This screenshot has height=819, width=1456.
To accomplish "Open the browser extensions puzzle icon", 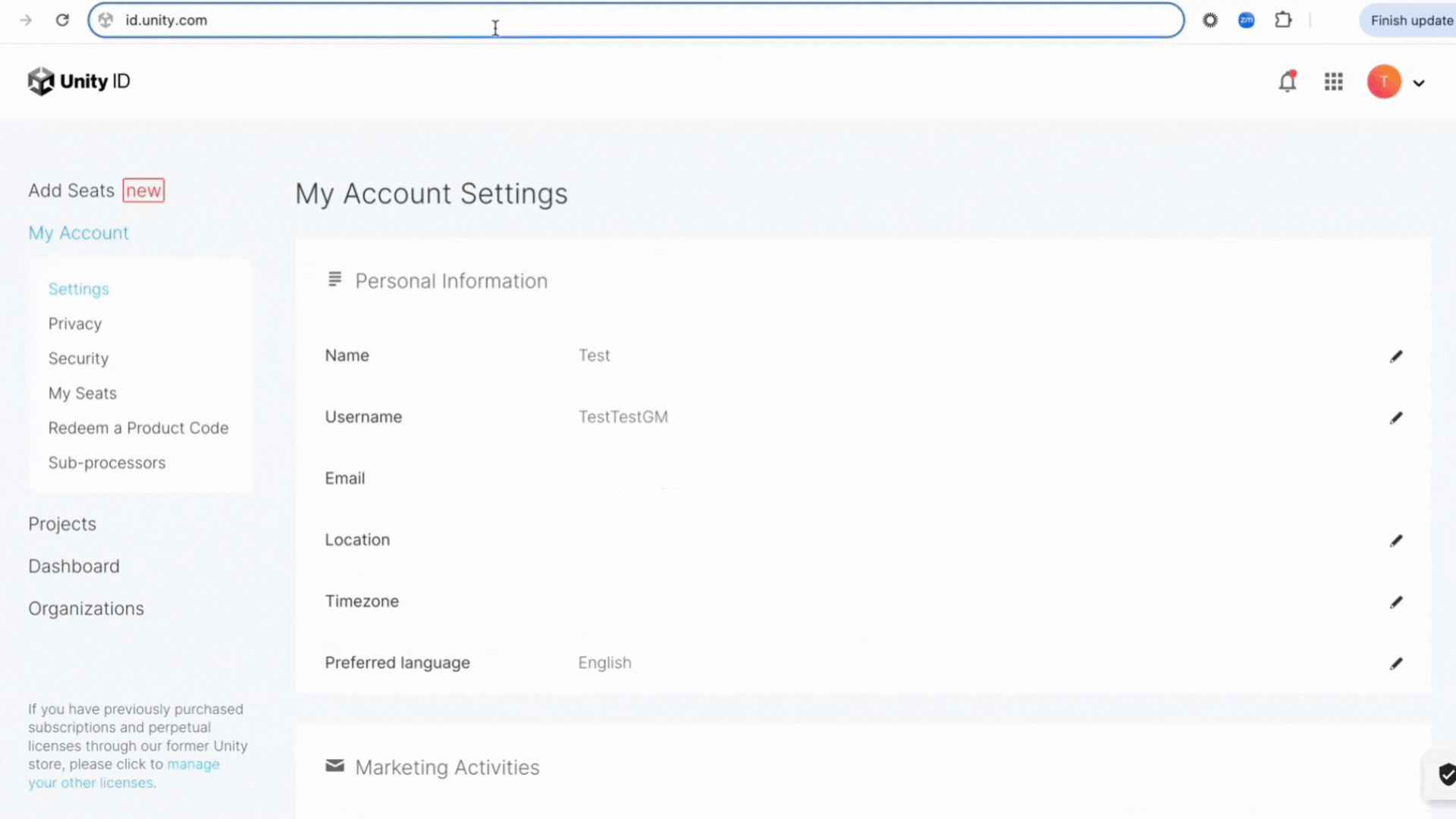I will 1283,20.
